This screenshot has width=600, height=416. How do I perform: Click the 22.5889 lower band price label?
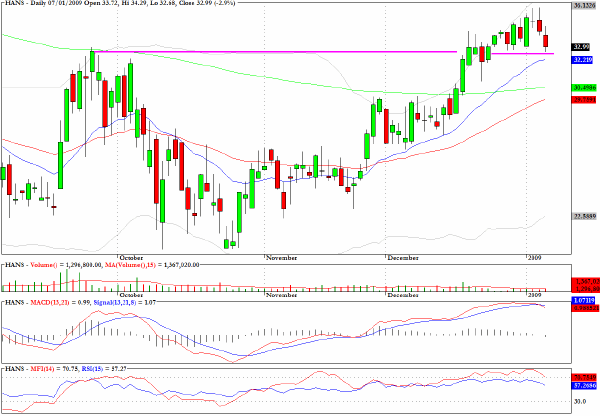click(584, 217)
